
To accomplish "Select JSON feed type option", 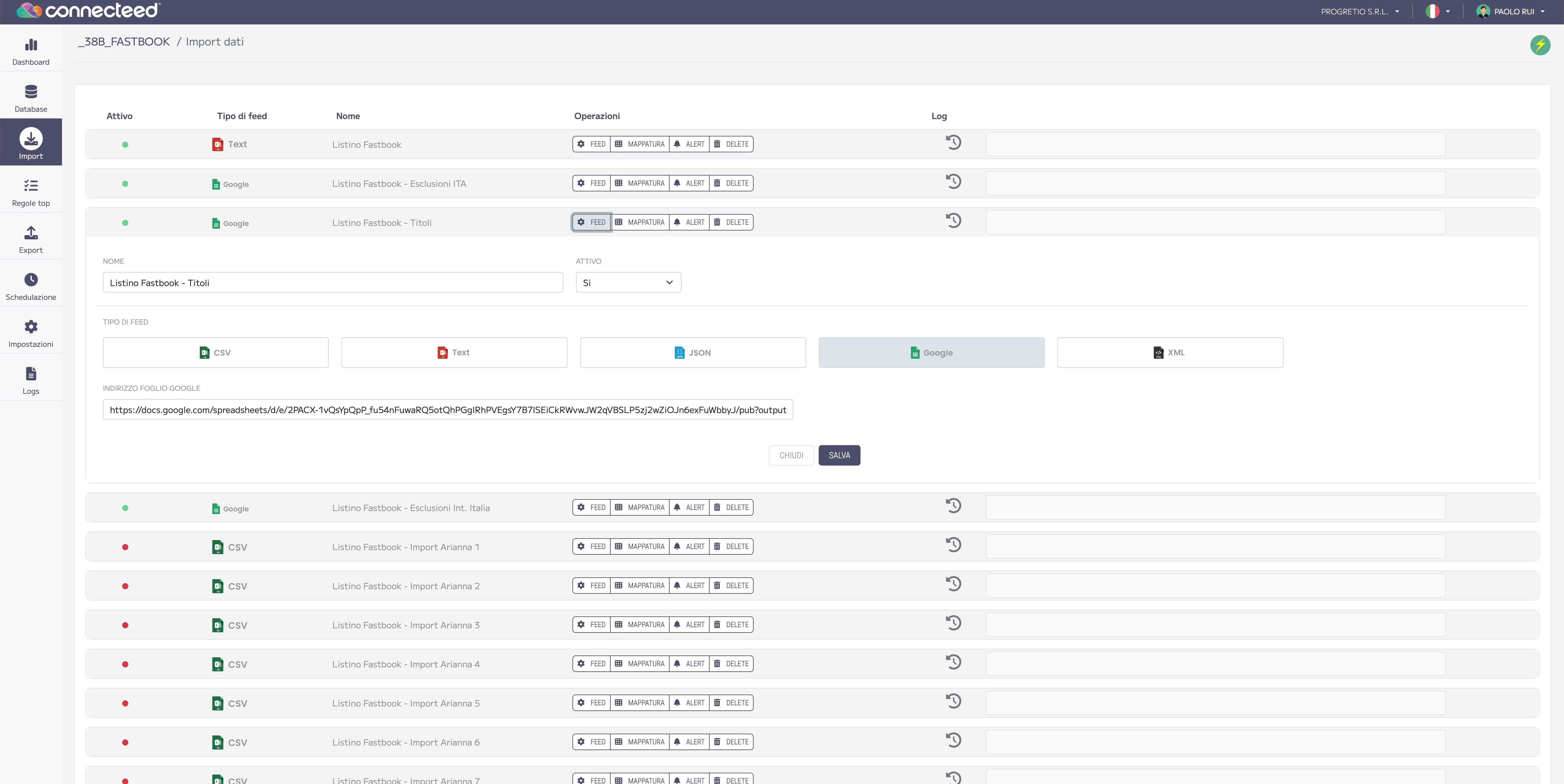I will pos(693,353).
